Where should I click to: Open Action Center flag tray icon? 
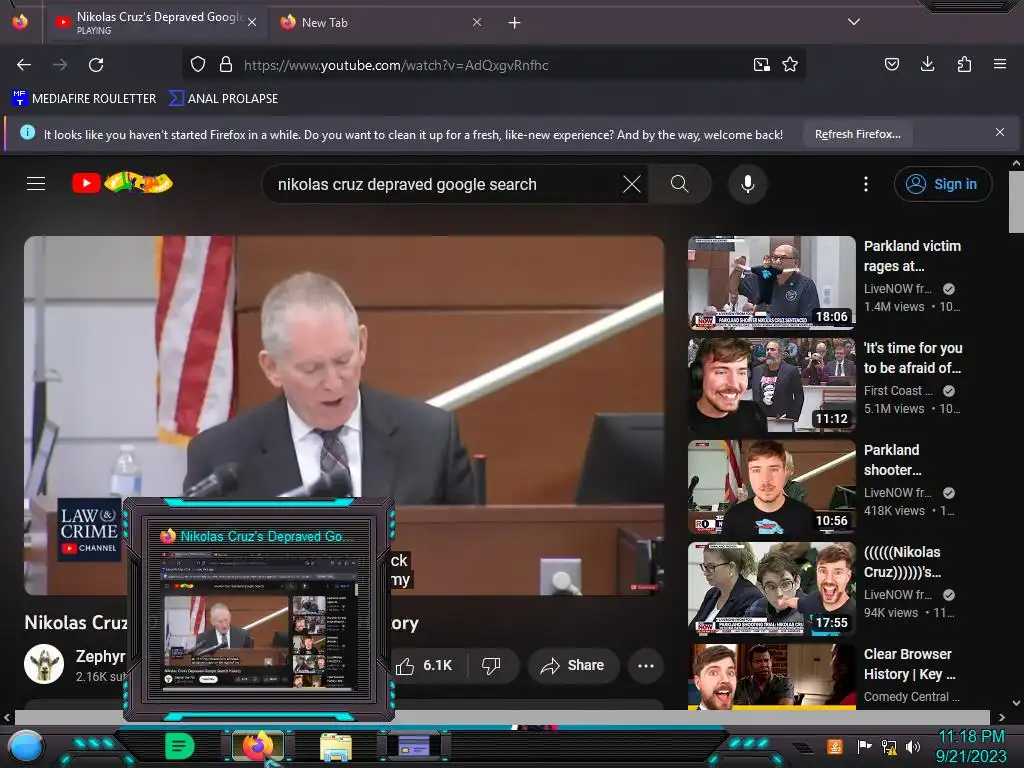tap(864, 746)
